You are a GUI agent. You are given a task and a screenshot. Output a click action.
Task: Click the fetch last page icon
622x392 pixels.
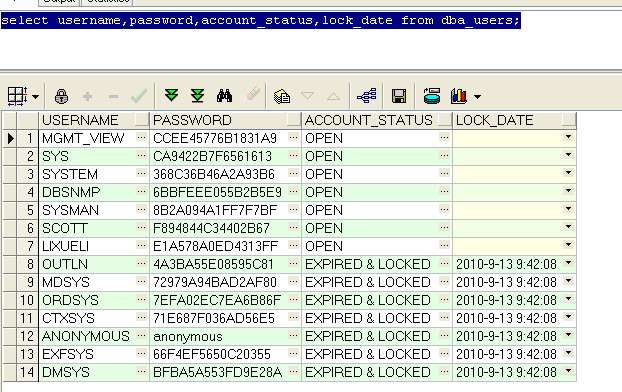click(197, 96)
